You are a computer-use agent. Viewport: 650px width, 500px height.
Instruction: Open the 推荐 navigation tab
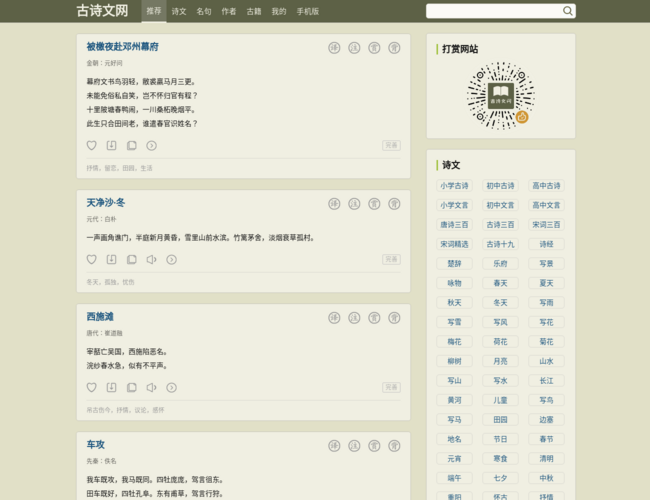point(154,11)
